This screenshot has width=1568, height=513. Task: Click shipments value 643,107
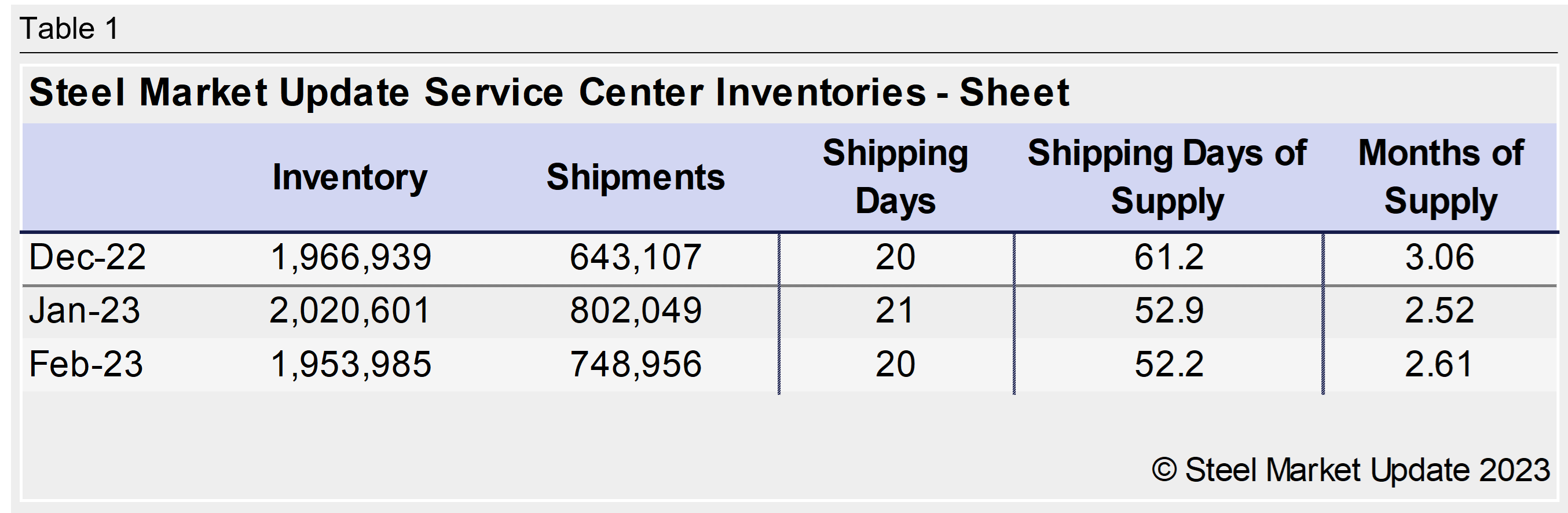[635, 257]
